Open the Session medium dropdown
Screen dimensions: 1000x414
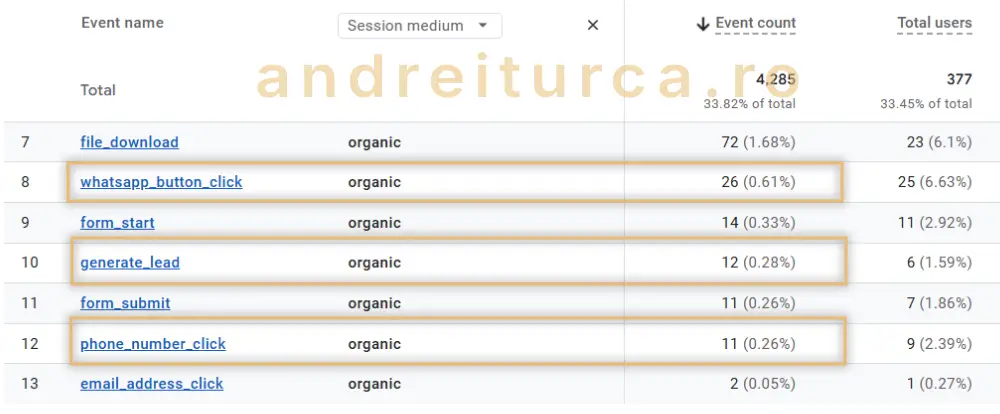(x=420, y=26)
